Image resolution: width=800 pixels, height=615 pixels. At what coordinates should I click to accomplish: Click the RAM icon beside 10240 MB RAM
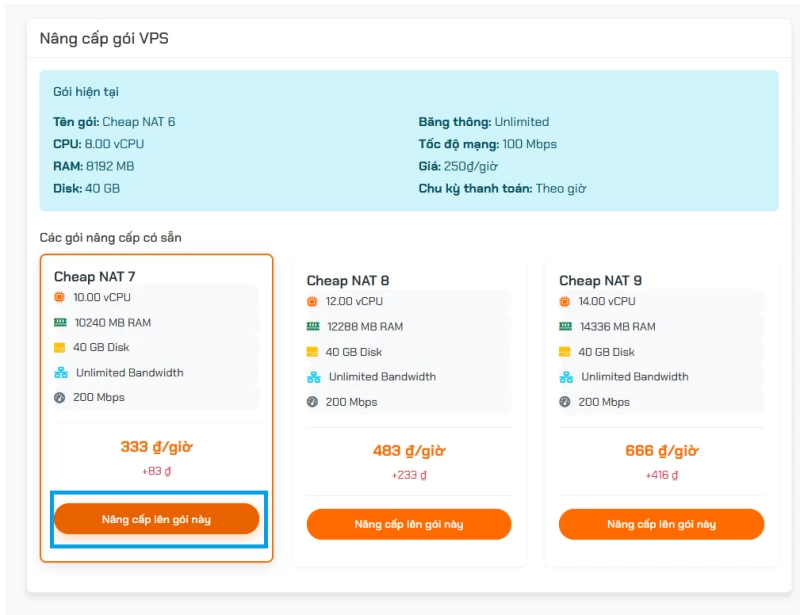(x=60, y=323)
